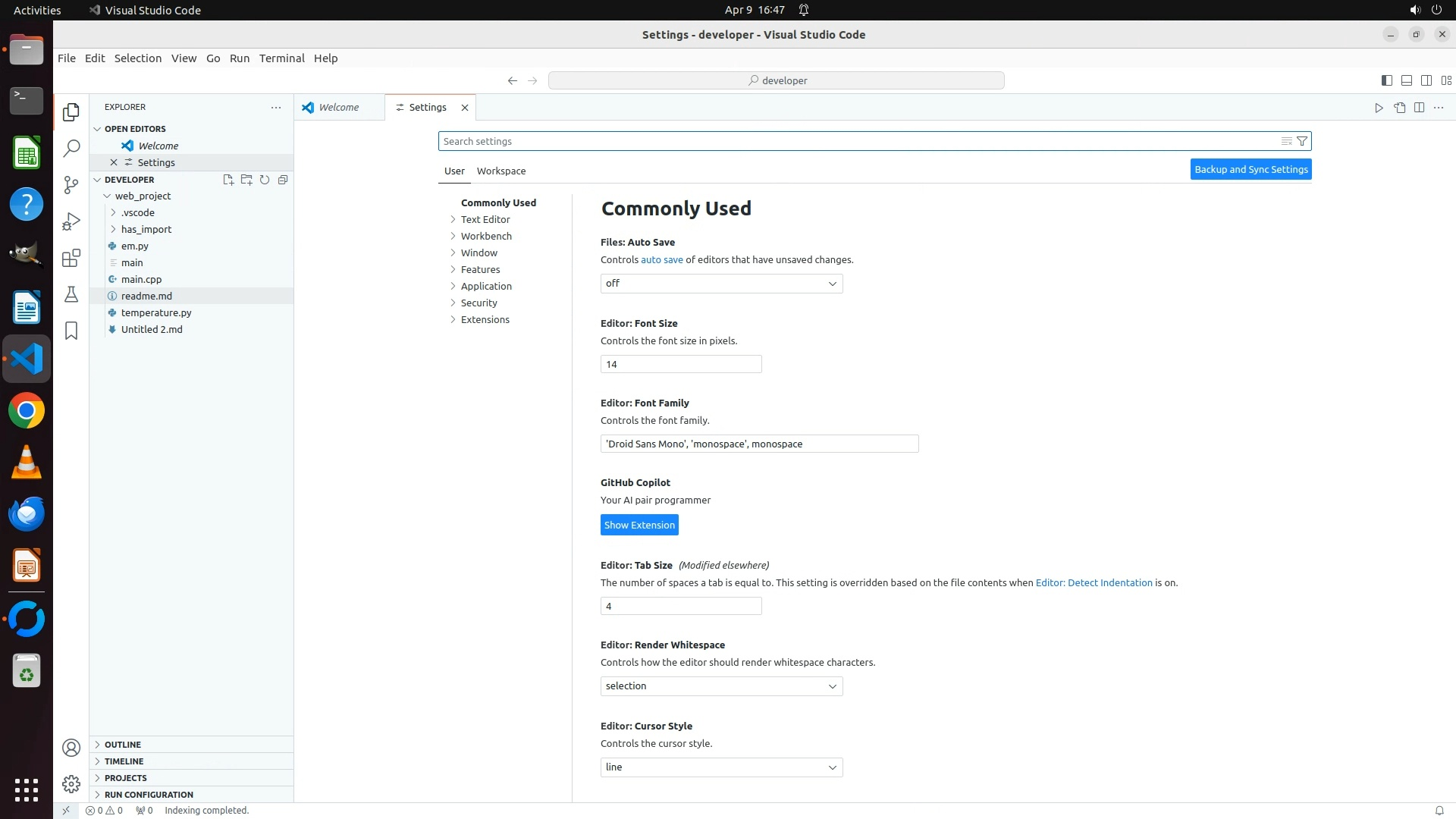
Task: Expand the Text Editor settings category
Action: click(x=485, y=219)
